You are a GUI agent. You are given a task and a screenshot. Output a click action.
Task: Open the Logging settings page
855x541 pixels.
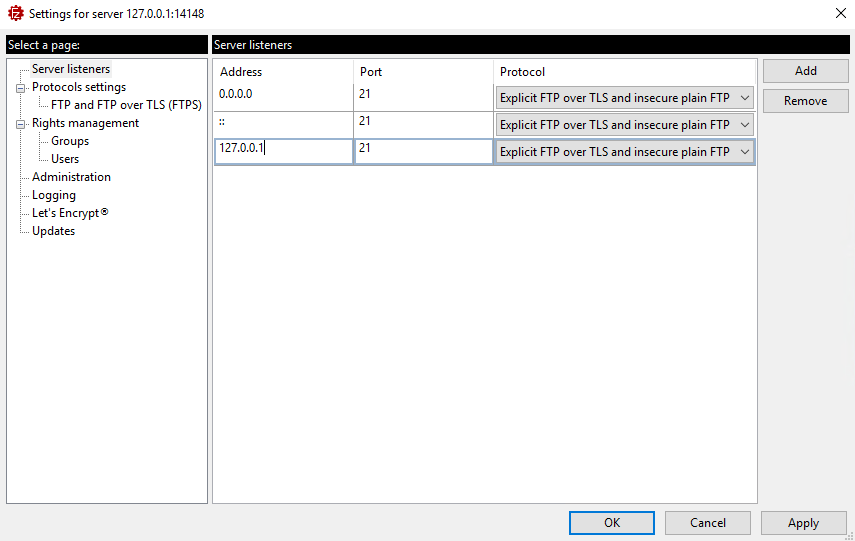(x=54, y=195)
